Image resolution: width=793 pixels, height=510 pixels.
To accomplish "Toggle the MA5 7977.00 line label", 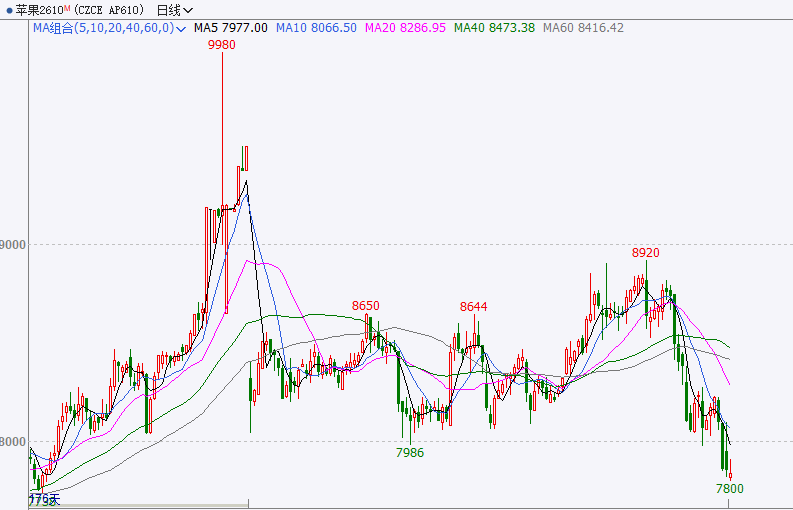I will point(230,28).
